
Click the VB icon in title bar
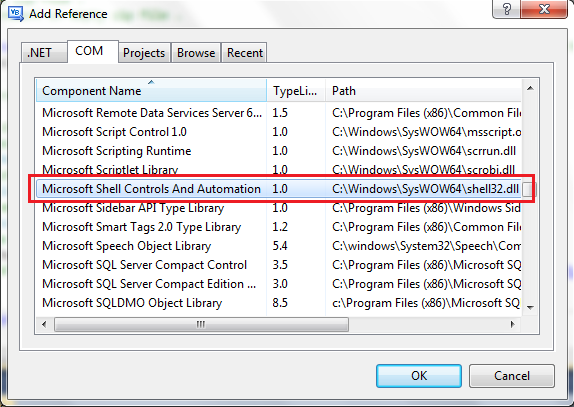(16, 14)
